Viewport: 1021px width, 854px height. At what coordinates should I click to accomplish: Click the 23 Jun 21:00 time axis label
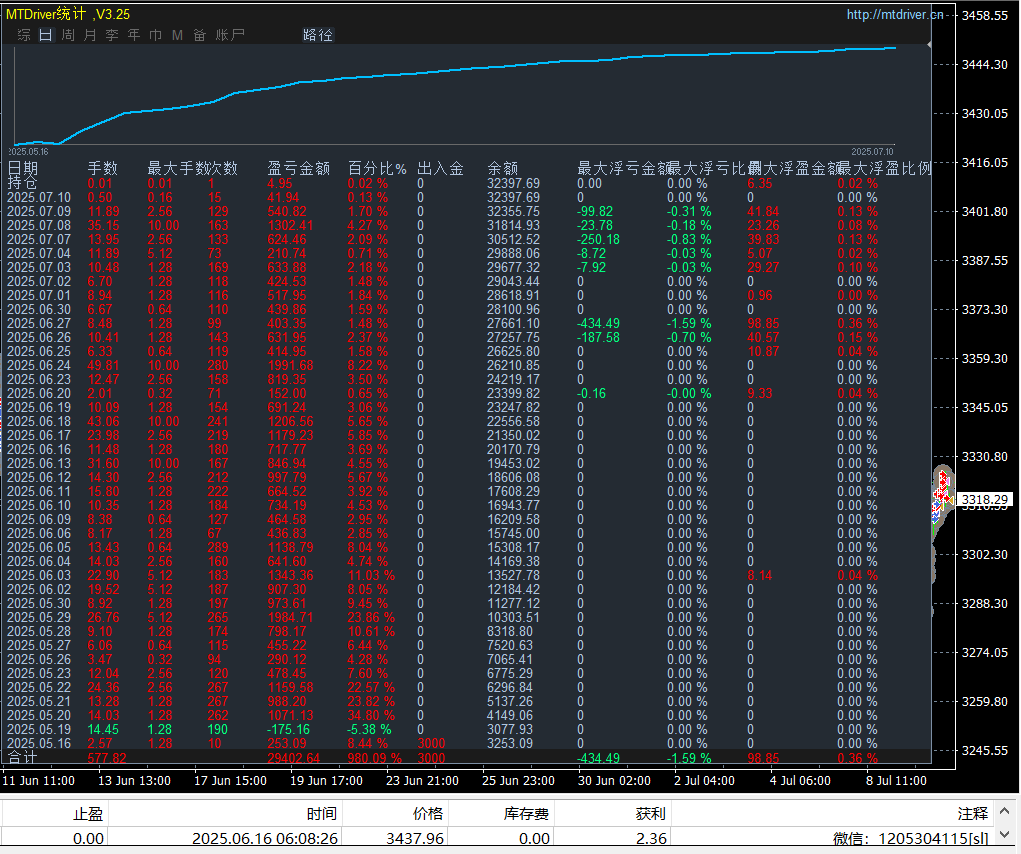(x=423, y=780)
